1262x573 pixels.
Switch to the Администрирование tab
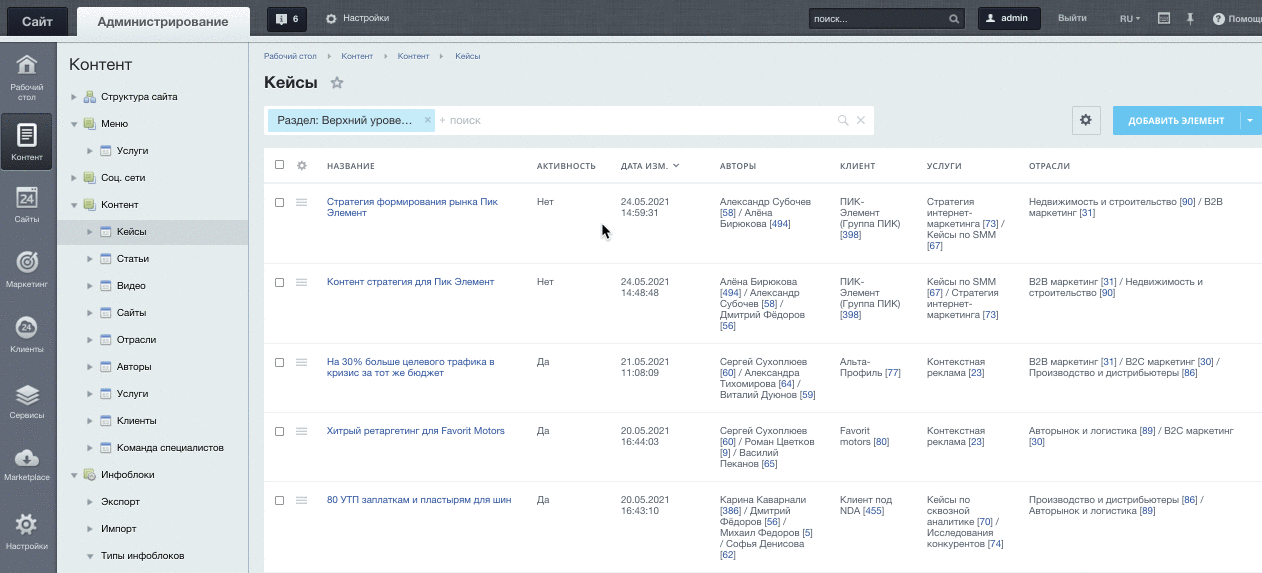162,21
